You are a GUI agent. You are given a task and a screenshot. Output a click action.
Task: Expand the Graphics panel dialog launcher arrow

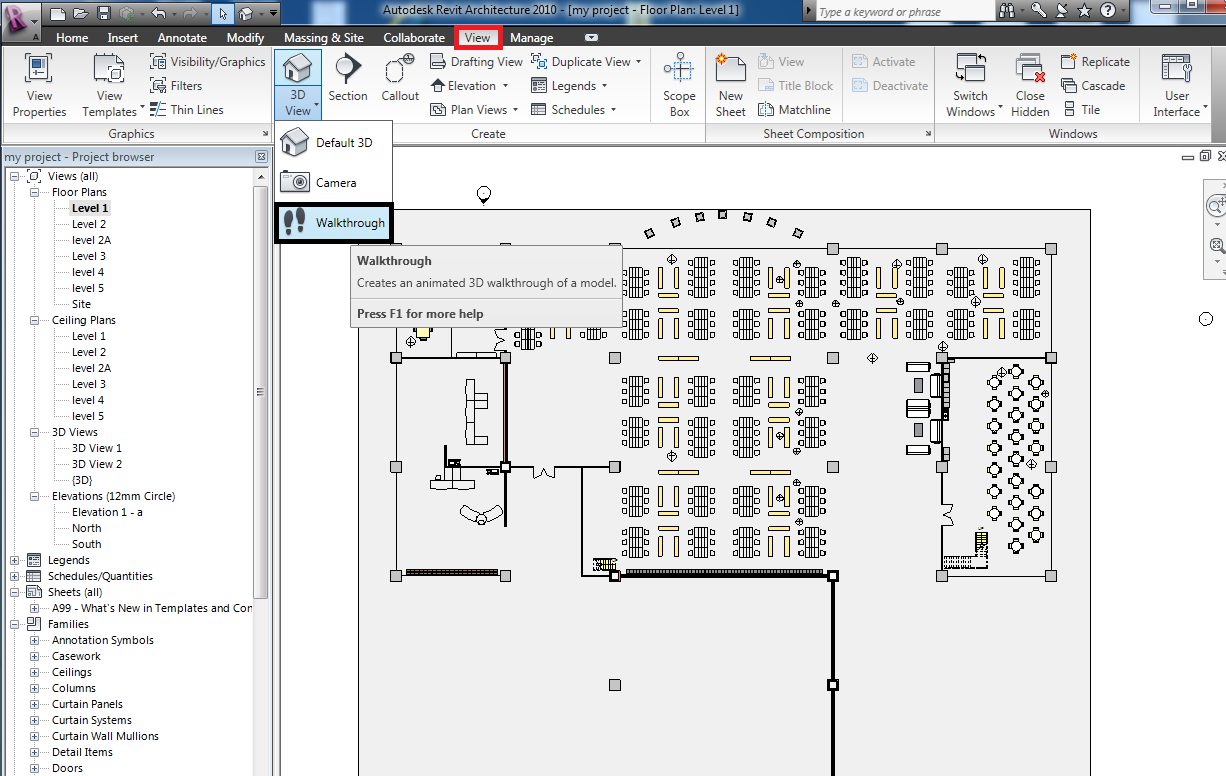click(x=264, y=133)
